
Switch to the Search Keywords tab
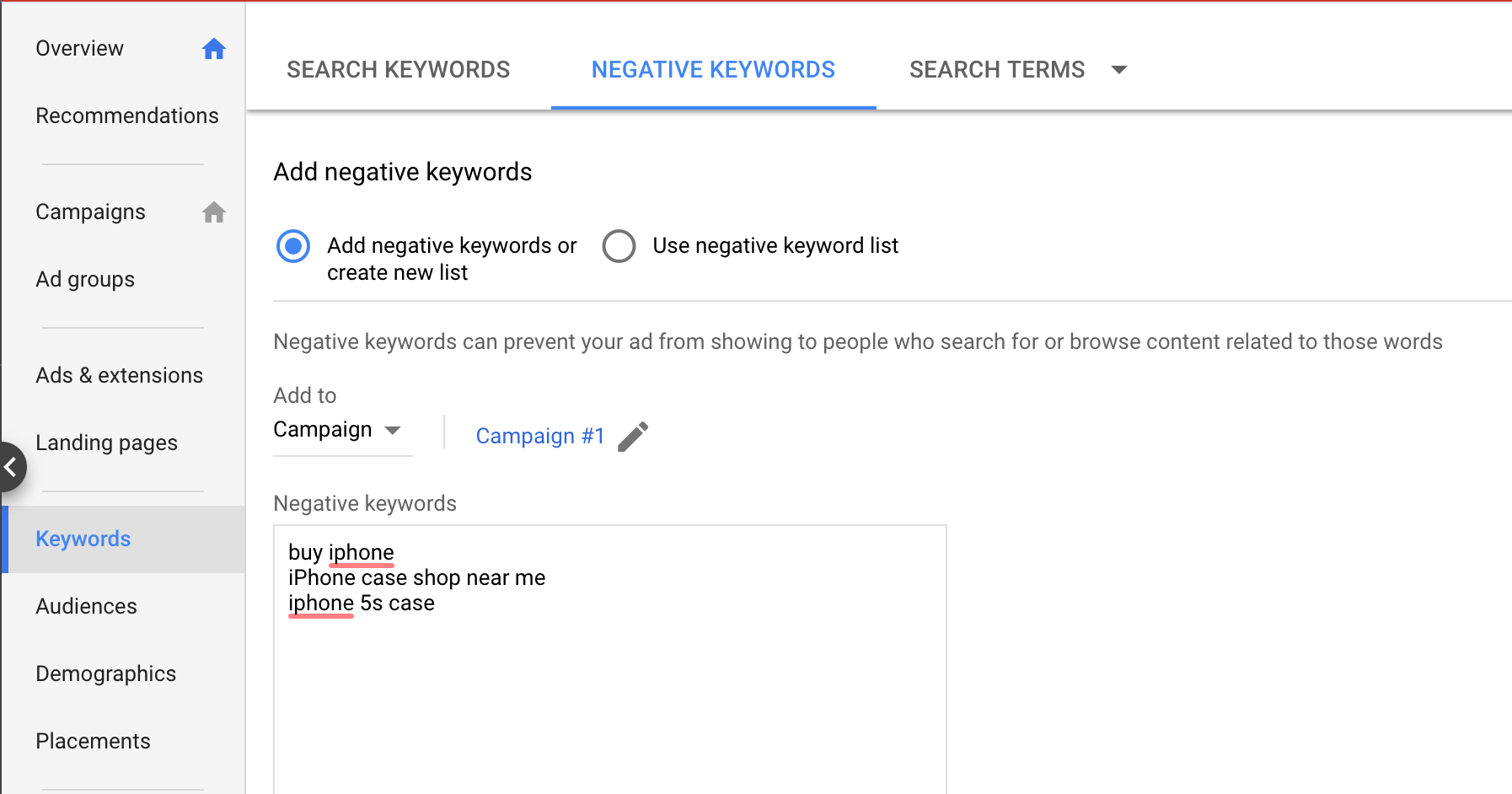[398, 70]
